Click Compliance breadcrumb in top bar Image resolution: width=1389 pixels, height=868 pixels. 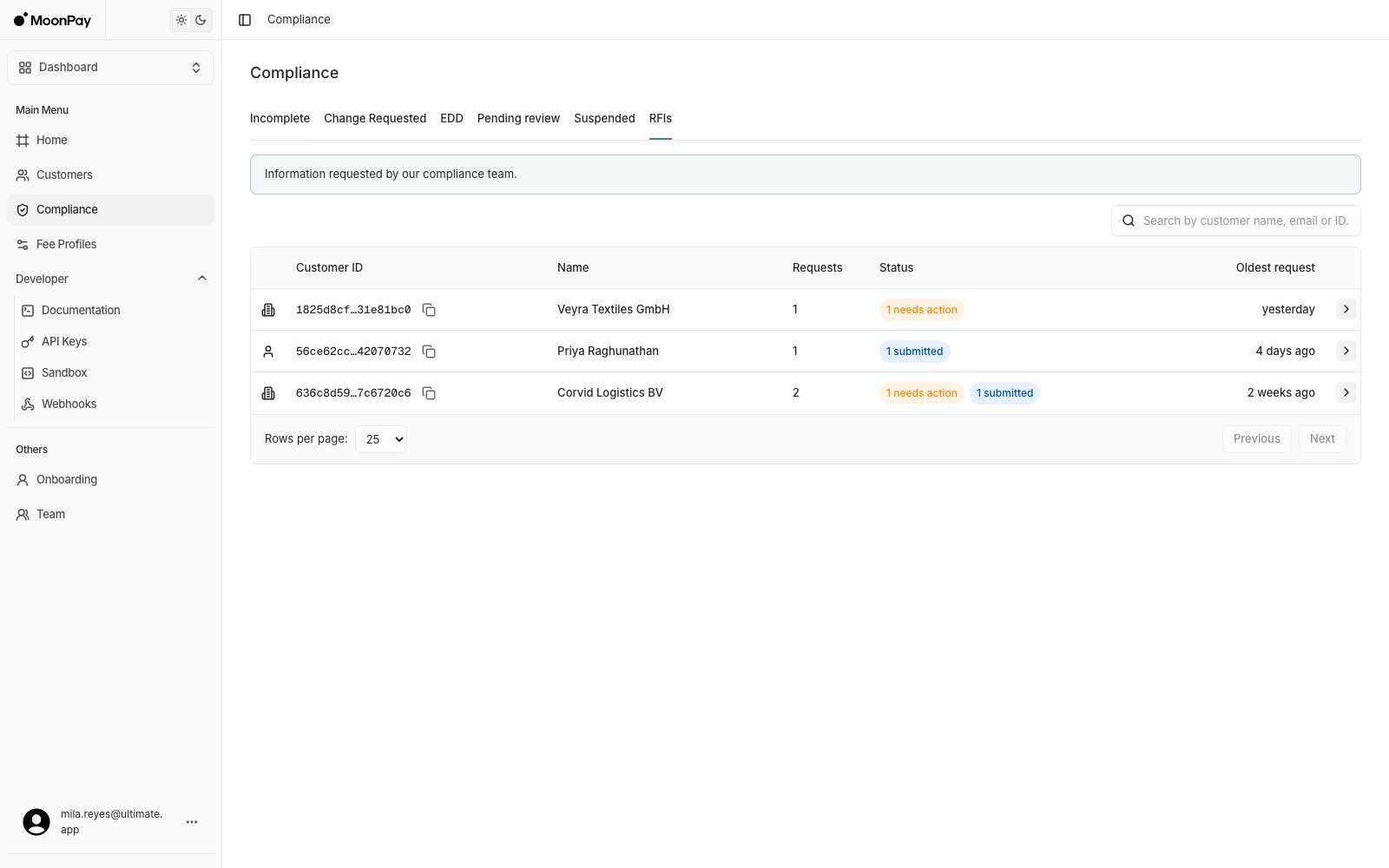point(299,20)
